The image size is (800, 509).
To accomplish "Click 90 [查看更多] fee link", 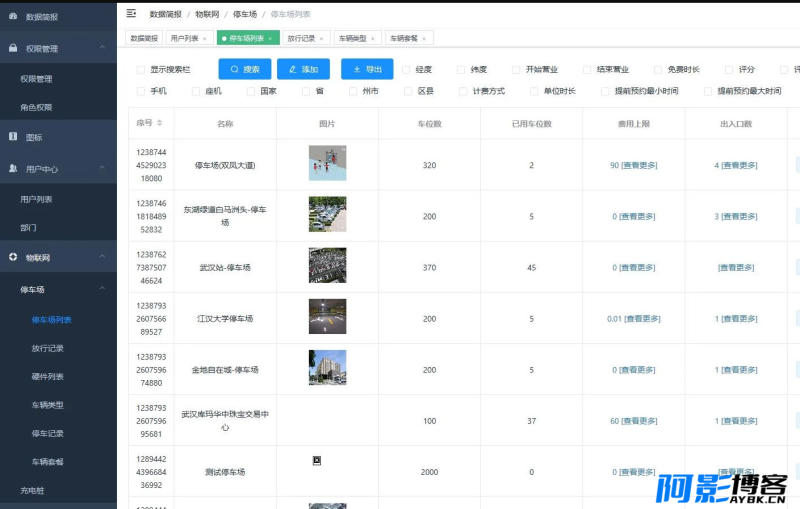I will click(x=634, y=165).
